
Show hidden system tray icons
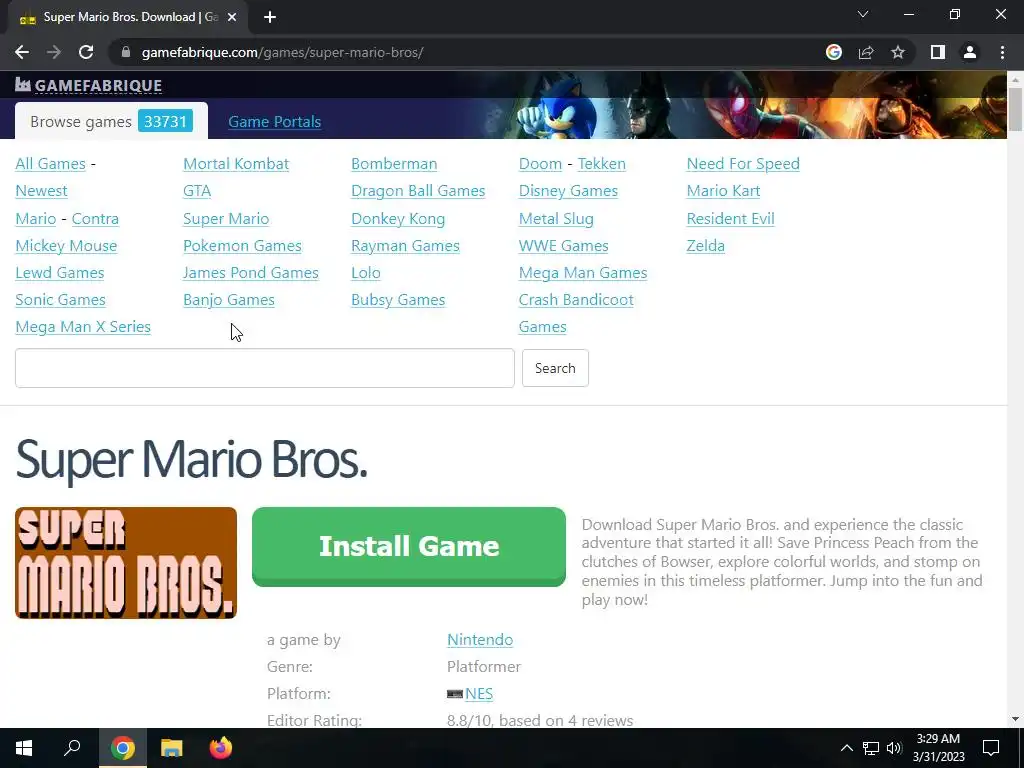tap(846, 748)
